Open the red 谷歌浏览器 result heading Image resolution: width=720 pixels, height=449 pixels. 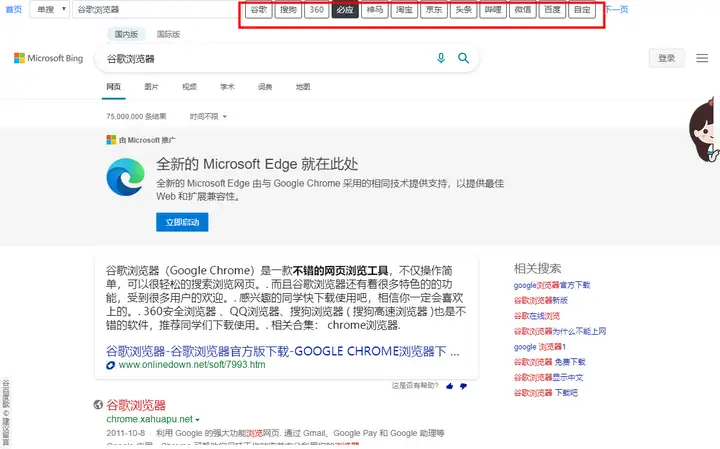tap(136, 405)
